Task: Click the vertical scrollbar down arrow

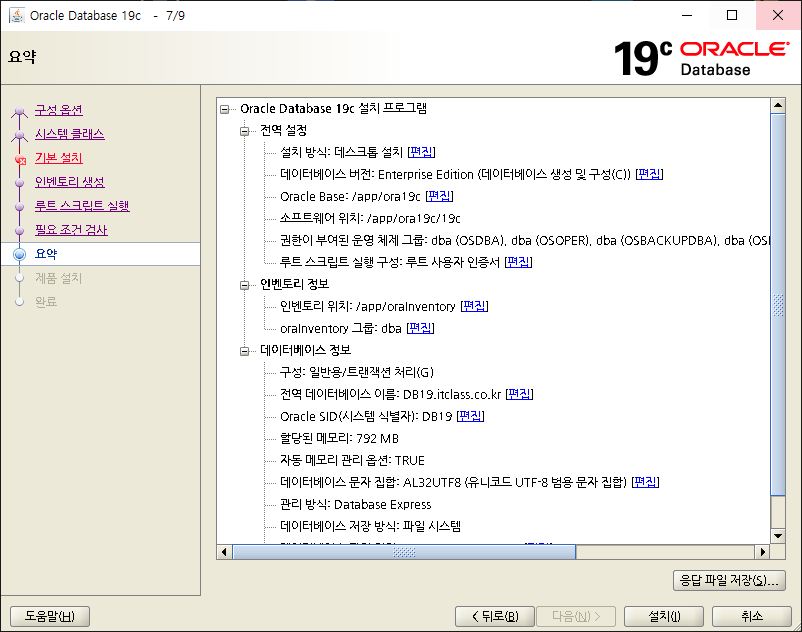Action: pyautogui.click(x=778, y=536)
